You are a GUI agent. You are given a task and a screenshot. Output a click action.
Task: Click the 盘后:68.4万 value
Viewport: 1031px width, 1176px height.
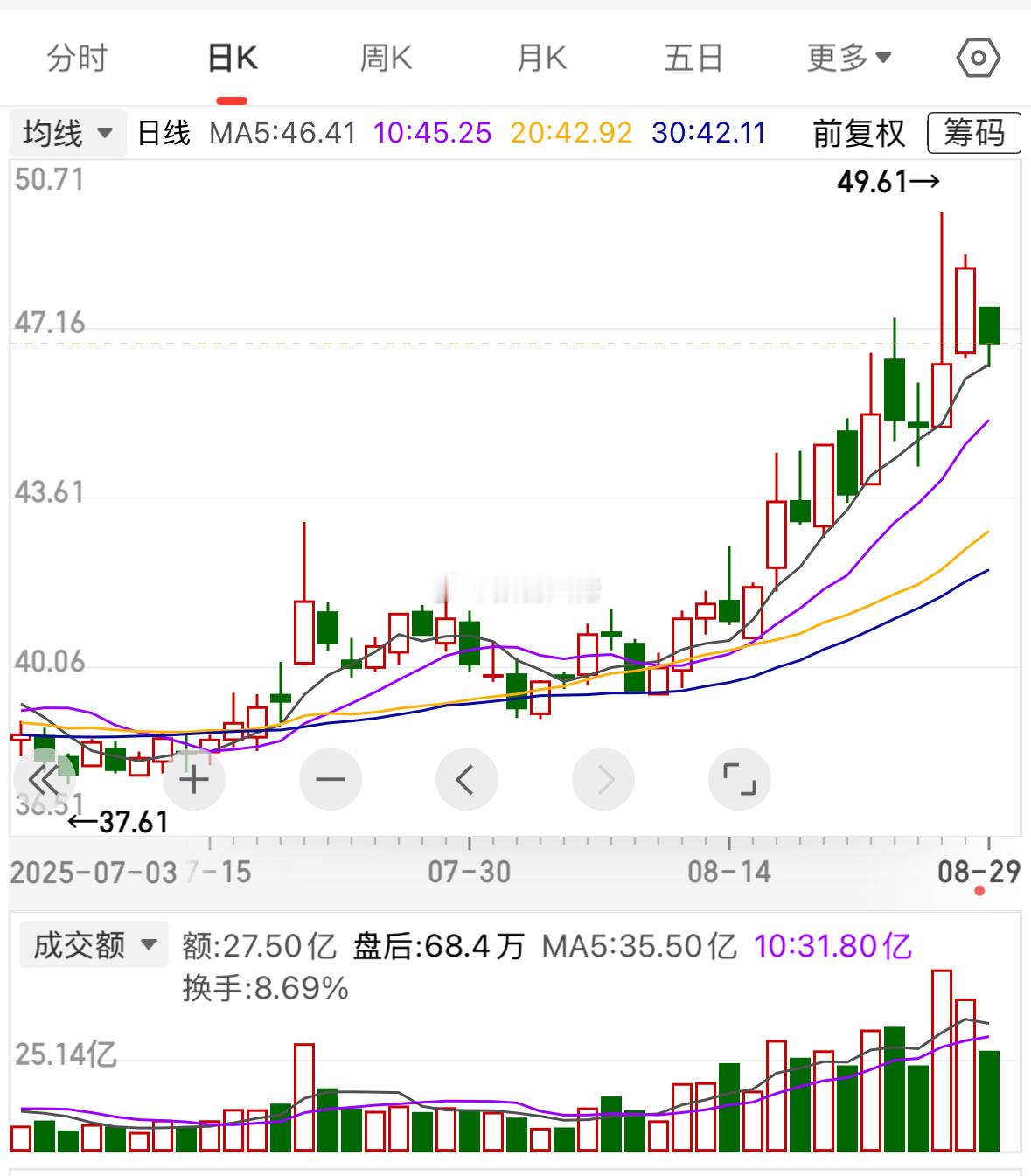(439, 945)
